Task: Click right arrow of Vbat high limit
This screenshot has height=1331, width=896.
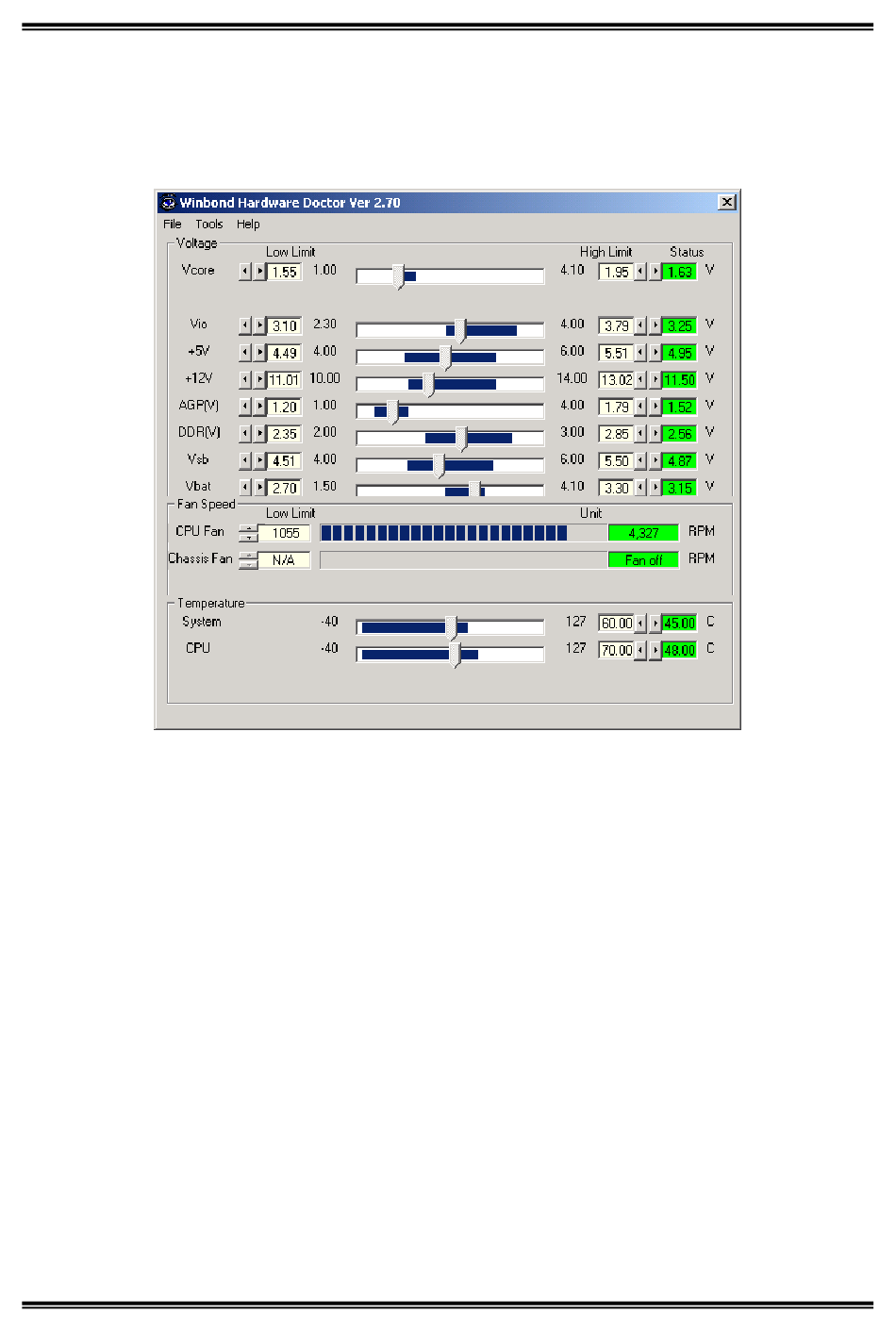Action: pos(655,488)
